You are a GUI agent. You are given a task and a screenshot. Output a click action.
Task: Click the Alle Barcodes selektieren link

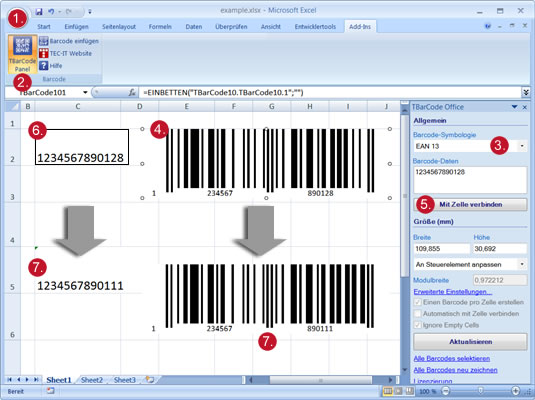coord(452,358)
